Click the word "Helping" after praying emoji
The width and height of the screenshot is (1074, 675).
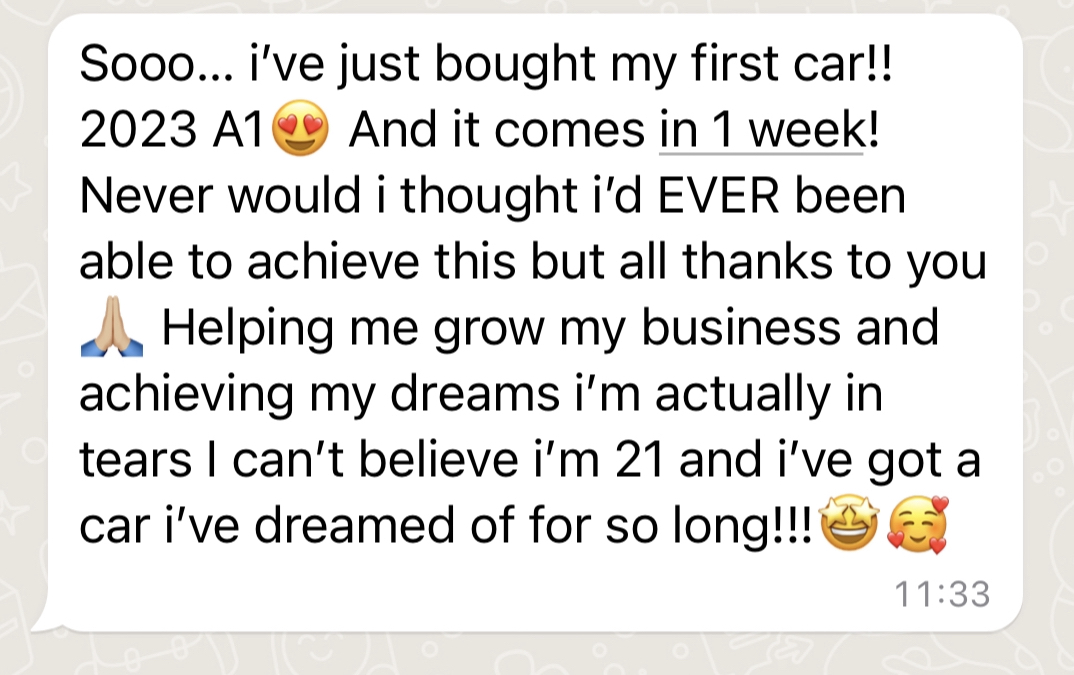(x=238, y=329)
